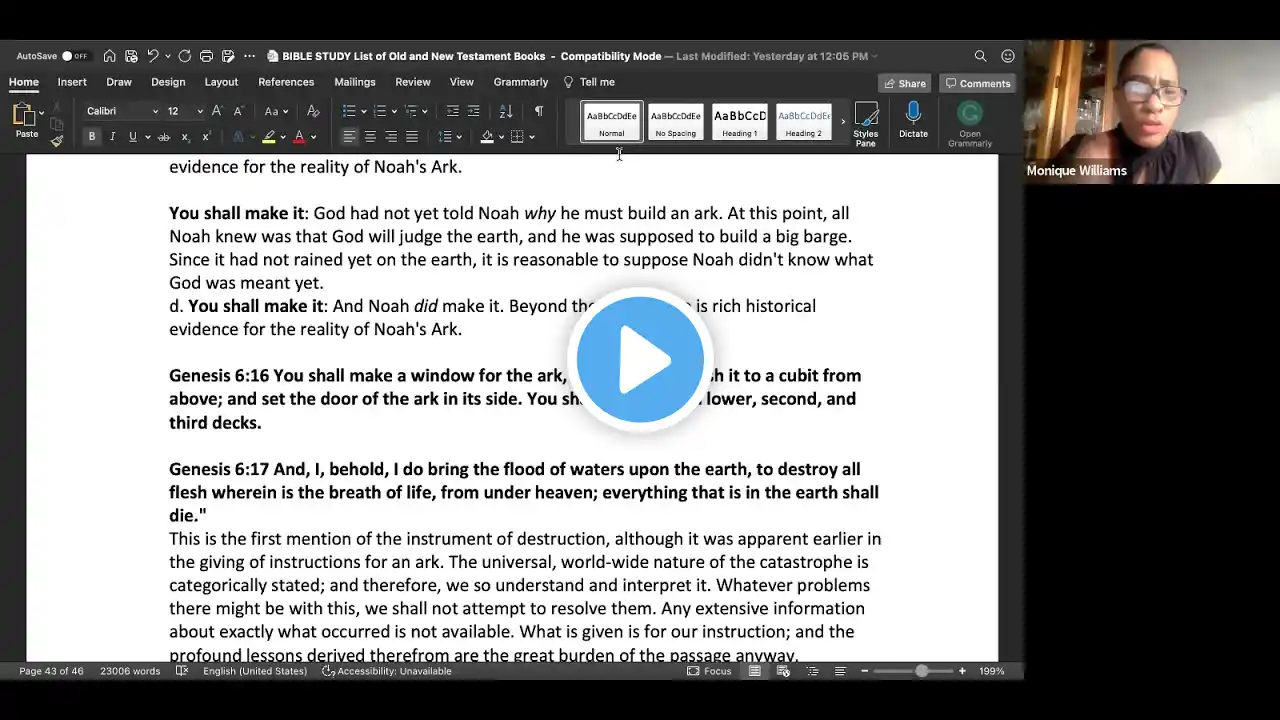Toggle Underline formatting
This screenshot has height=720, width=1280.
132,137
